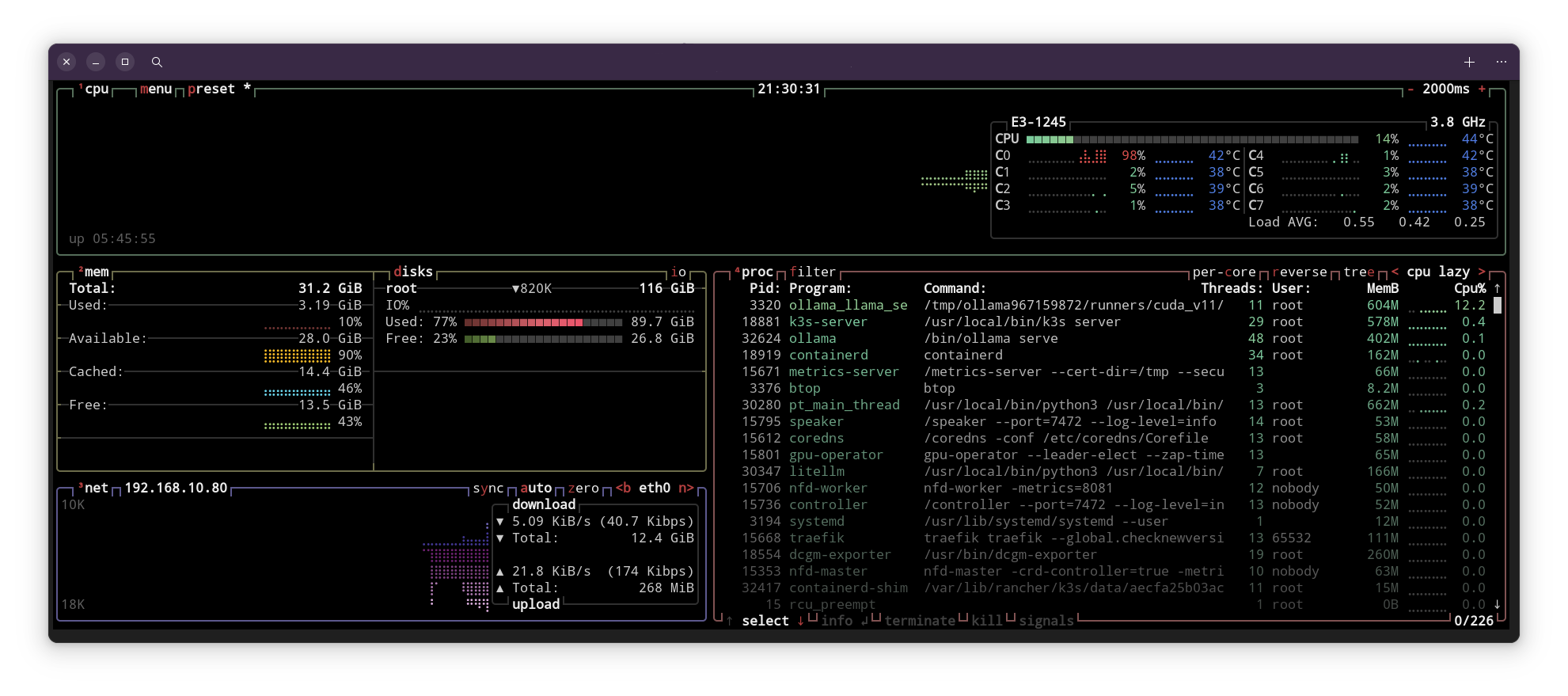This screenshot has width=1568, height=696.
Task: Open the btop menu
Action: pos(156,89)
